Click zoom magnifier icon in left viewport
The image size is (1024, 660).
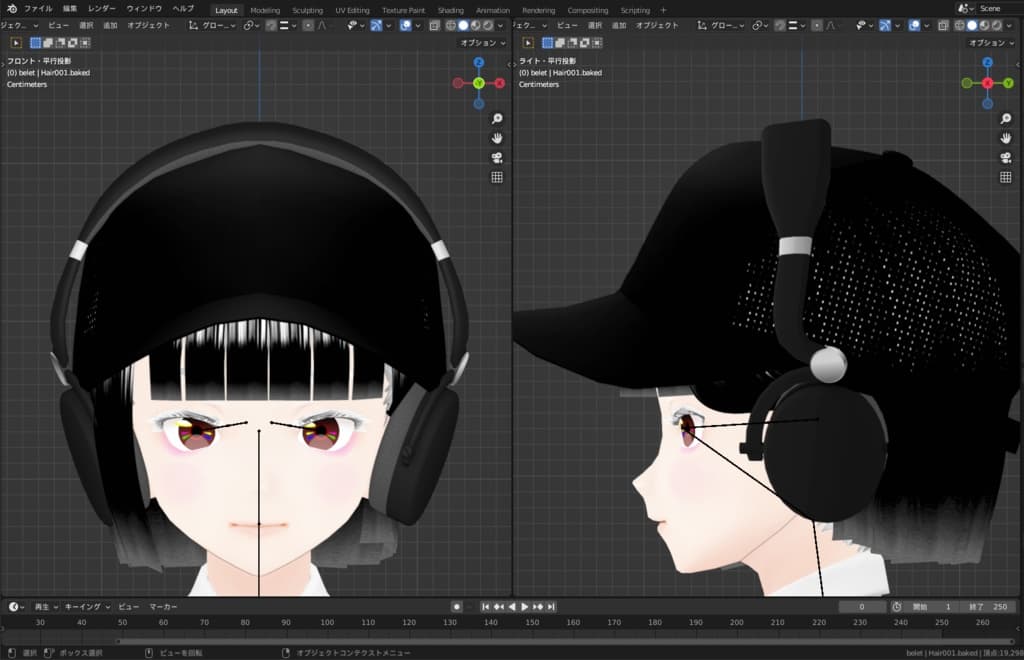point(496,119)
